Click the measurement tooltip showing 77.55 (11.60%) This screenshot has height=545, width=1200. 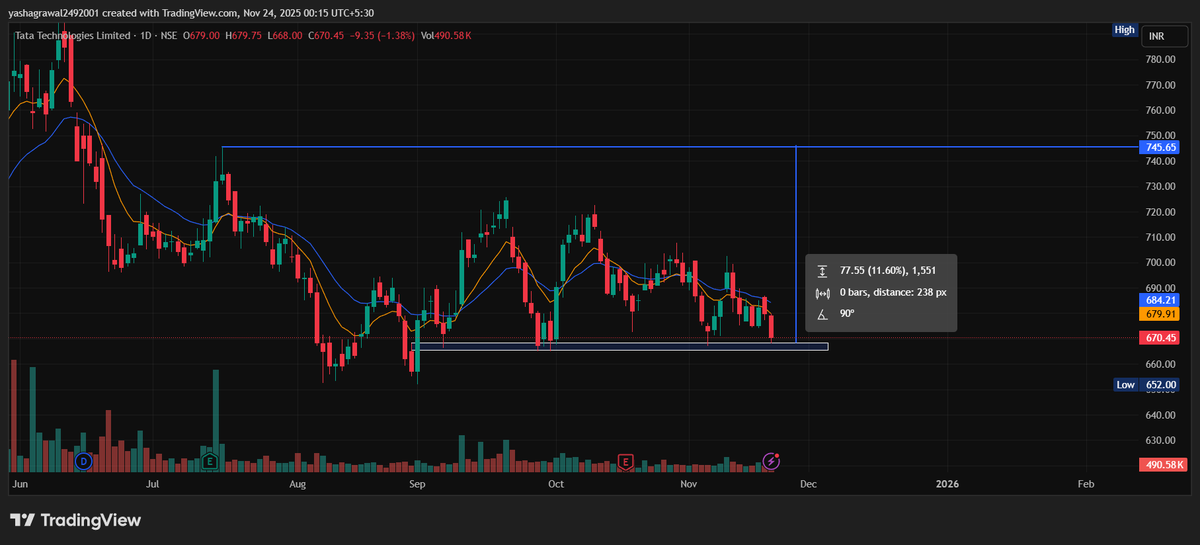pyautogui.click(x=882, y=293)
